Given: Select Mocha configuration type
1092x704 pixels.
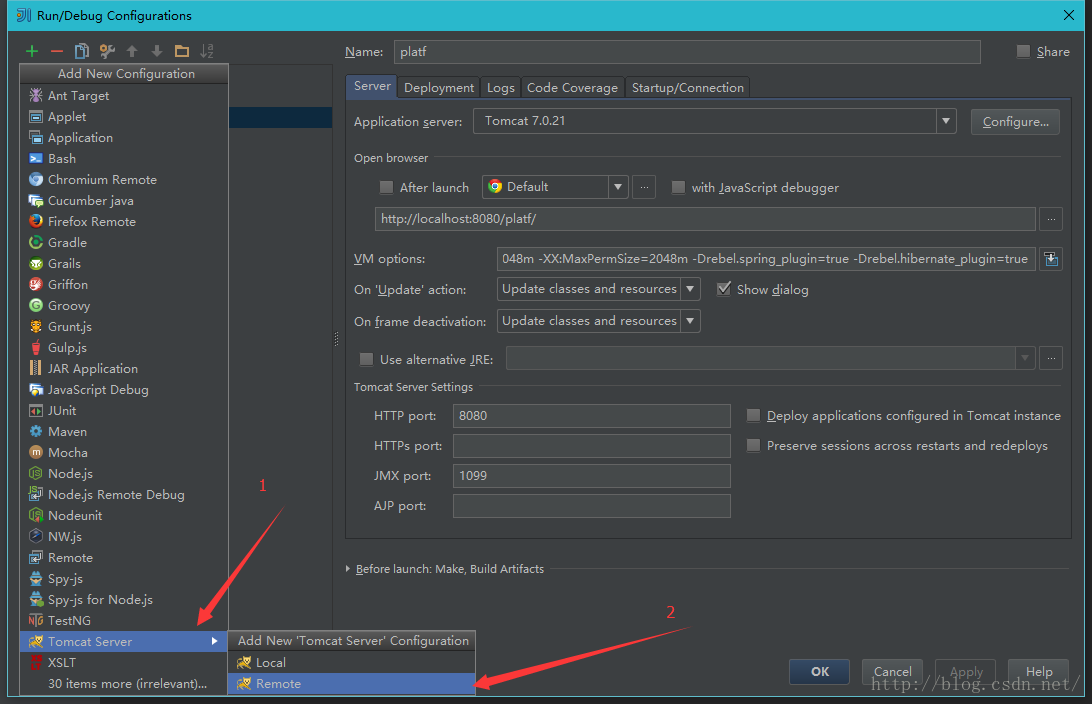Looking at the screenshot, I should point(124,452).
